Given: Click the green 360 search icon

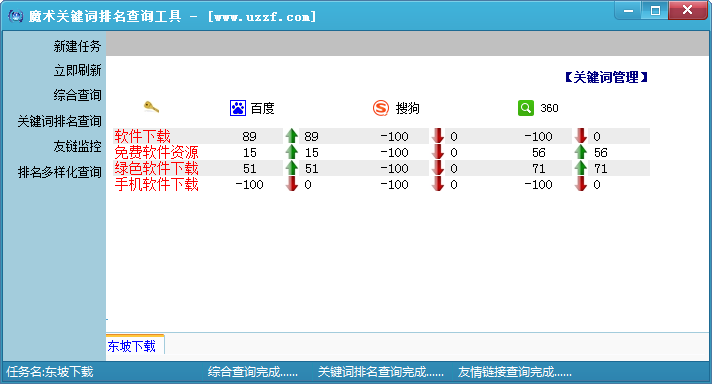Looking at the screenshot, I should pos(526,108).
